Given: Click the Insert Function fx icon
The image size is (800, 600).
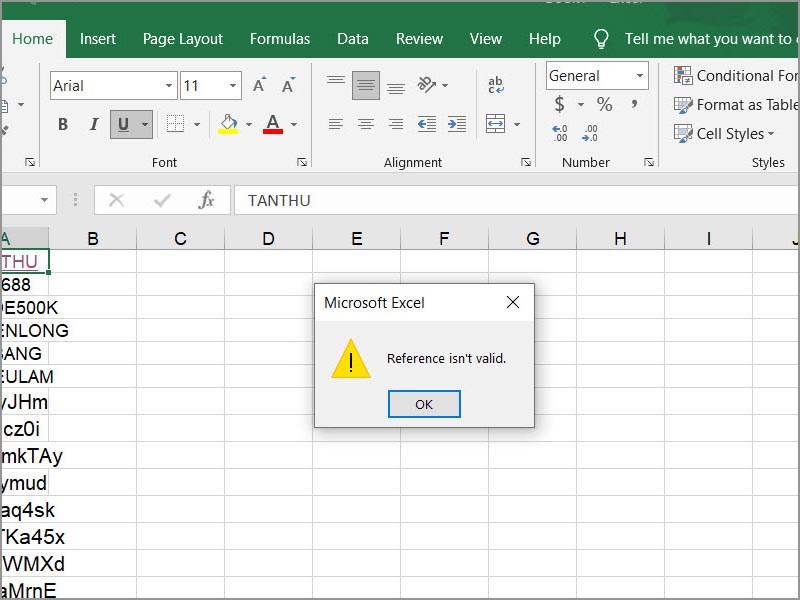Looking at the screenshot, I should coord(206,200).
